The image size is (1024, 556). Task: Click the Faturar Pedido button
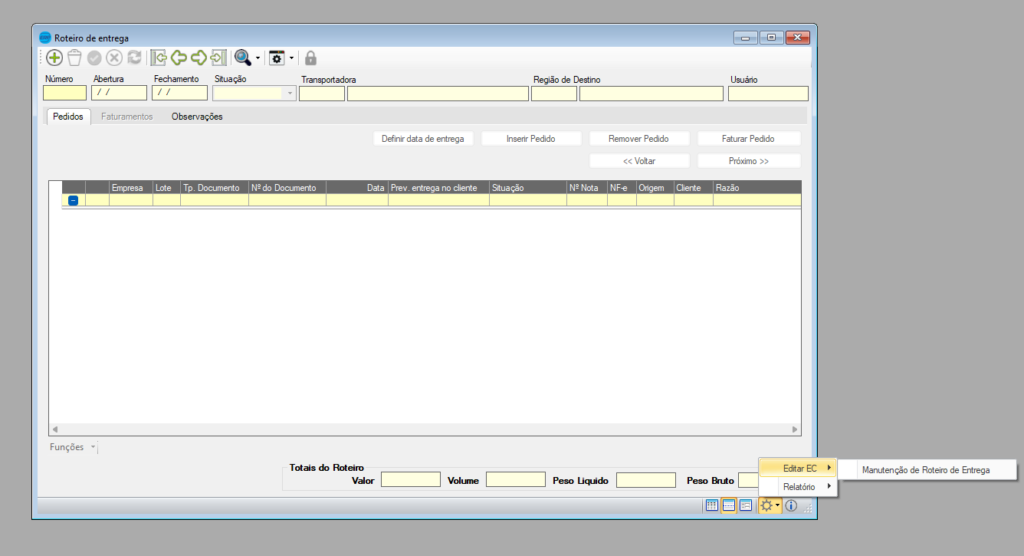748,139
